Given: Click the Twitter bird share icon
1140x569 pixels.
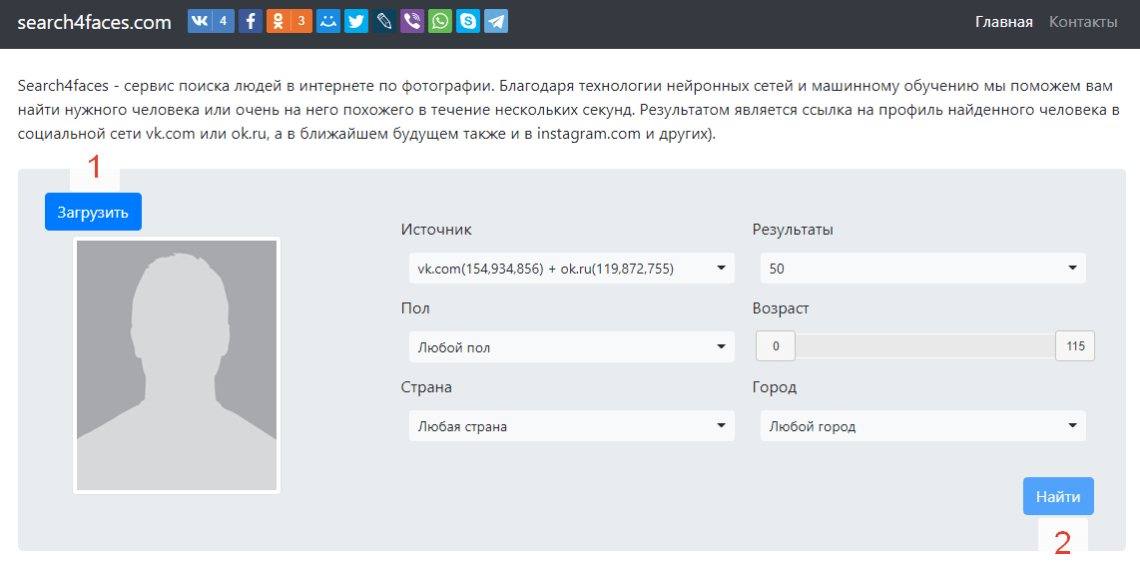Looking at the screenshot, I should [356, 21].
